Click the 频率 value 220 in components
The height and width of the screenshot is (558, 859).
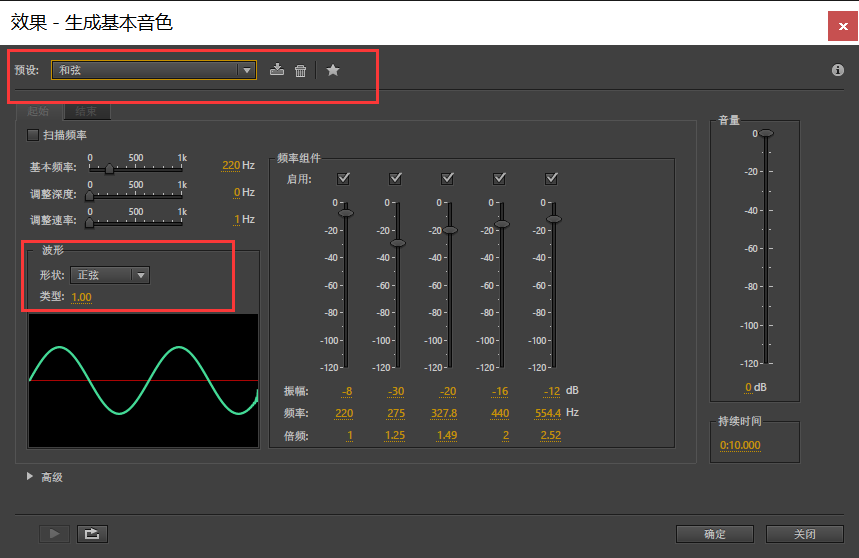point(344,413)
